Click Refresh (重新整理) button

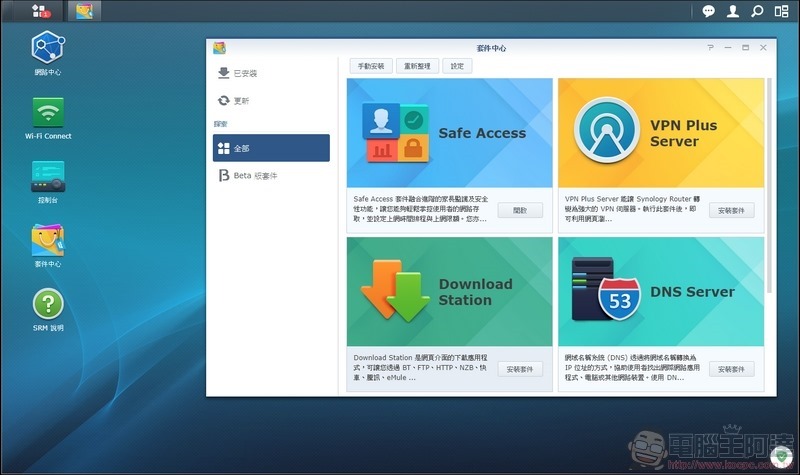(417, 66)
